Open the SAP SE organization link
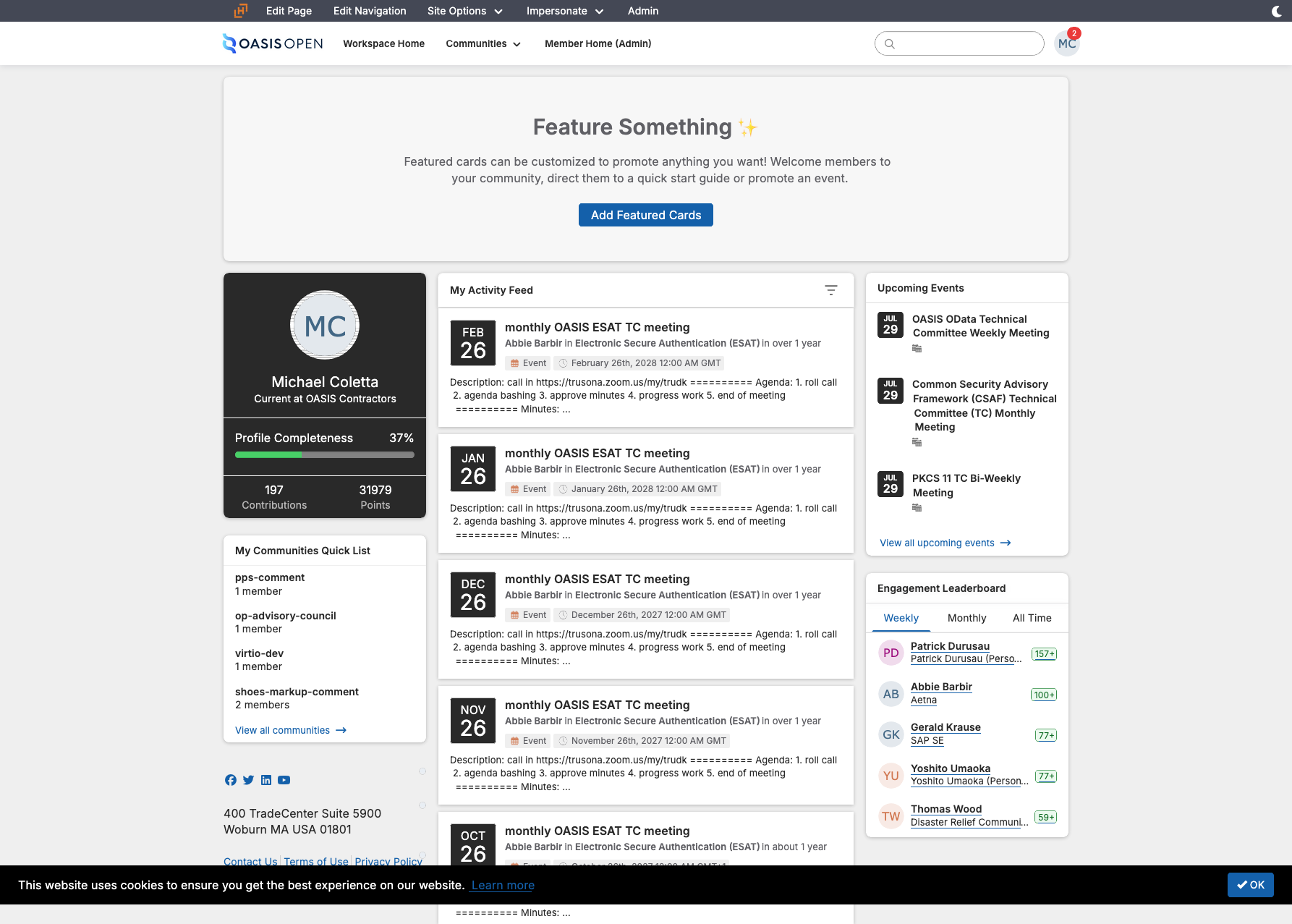 click(927, 740)
